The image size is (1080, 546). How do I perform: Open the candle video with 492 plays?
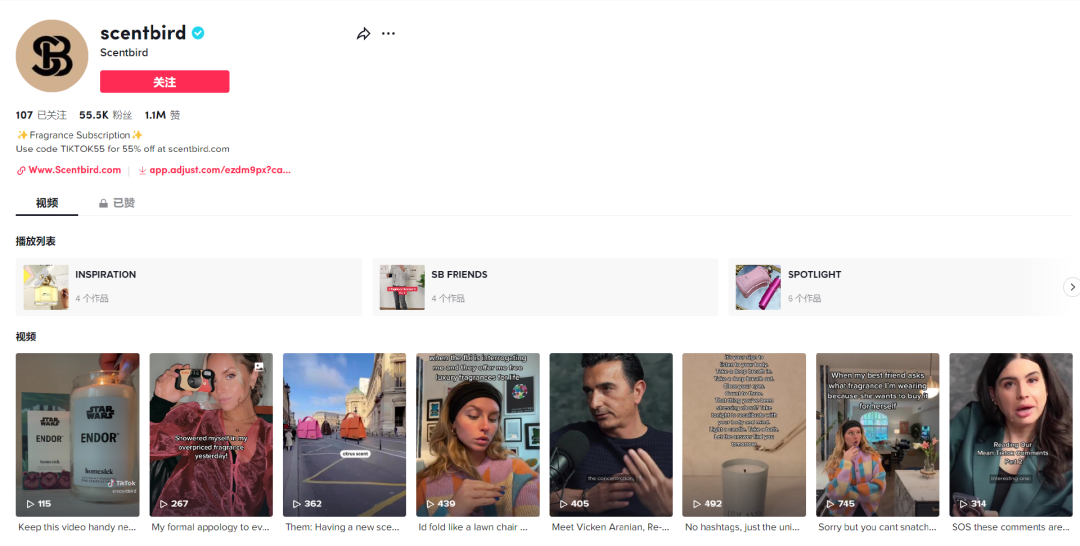coord(744,435)
